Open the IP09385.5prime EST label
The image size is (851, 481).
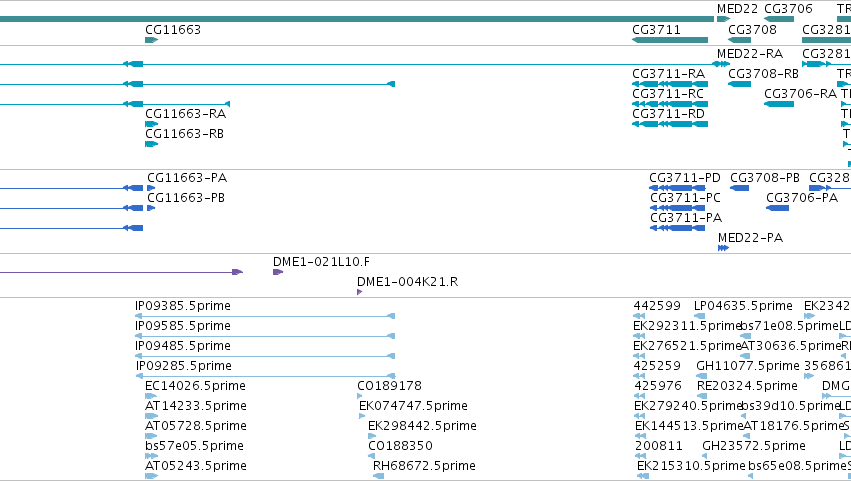(x=183, y=306)
